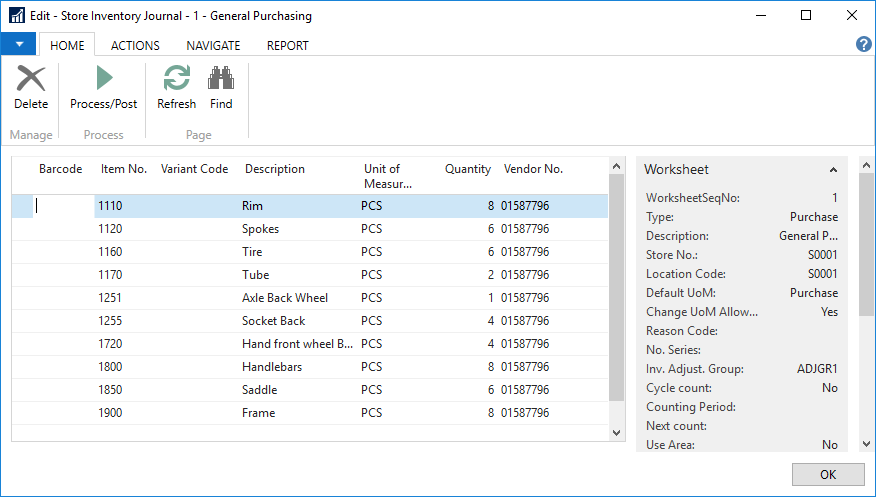This screenshot has width=876, height=497.
Task: Open Find with the binoculars icon
Action: (221, 80)
